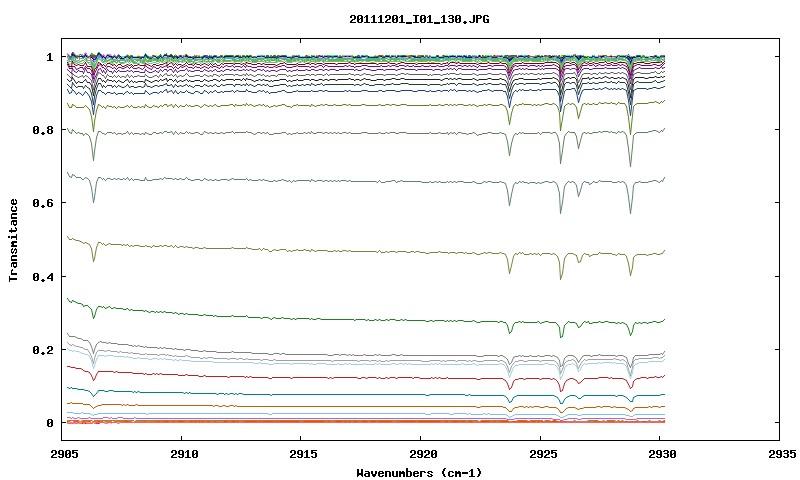800x480 pixels.
Task: Click the Wavenumbers (cm-1) x-axis label
Action: coord(419,473)
